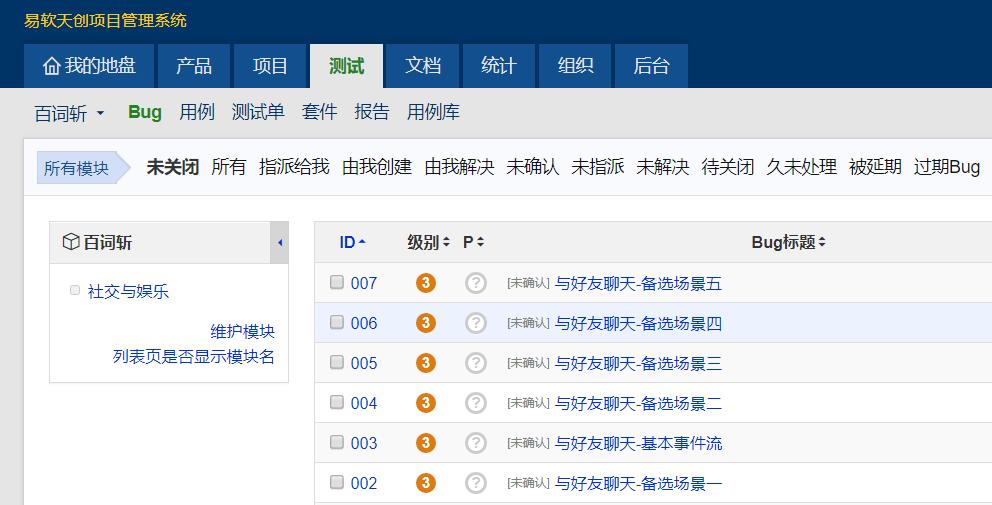This screenshot has width=992, height=505.
Task: Open bug 与好友聊天-备选场景四
Action: (x=638, y=323)
